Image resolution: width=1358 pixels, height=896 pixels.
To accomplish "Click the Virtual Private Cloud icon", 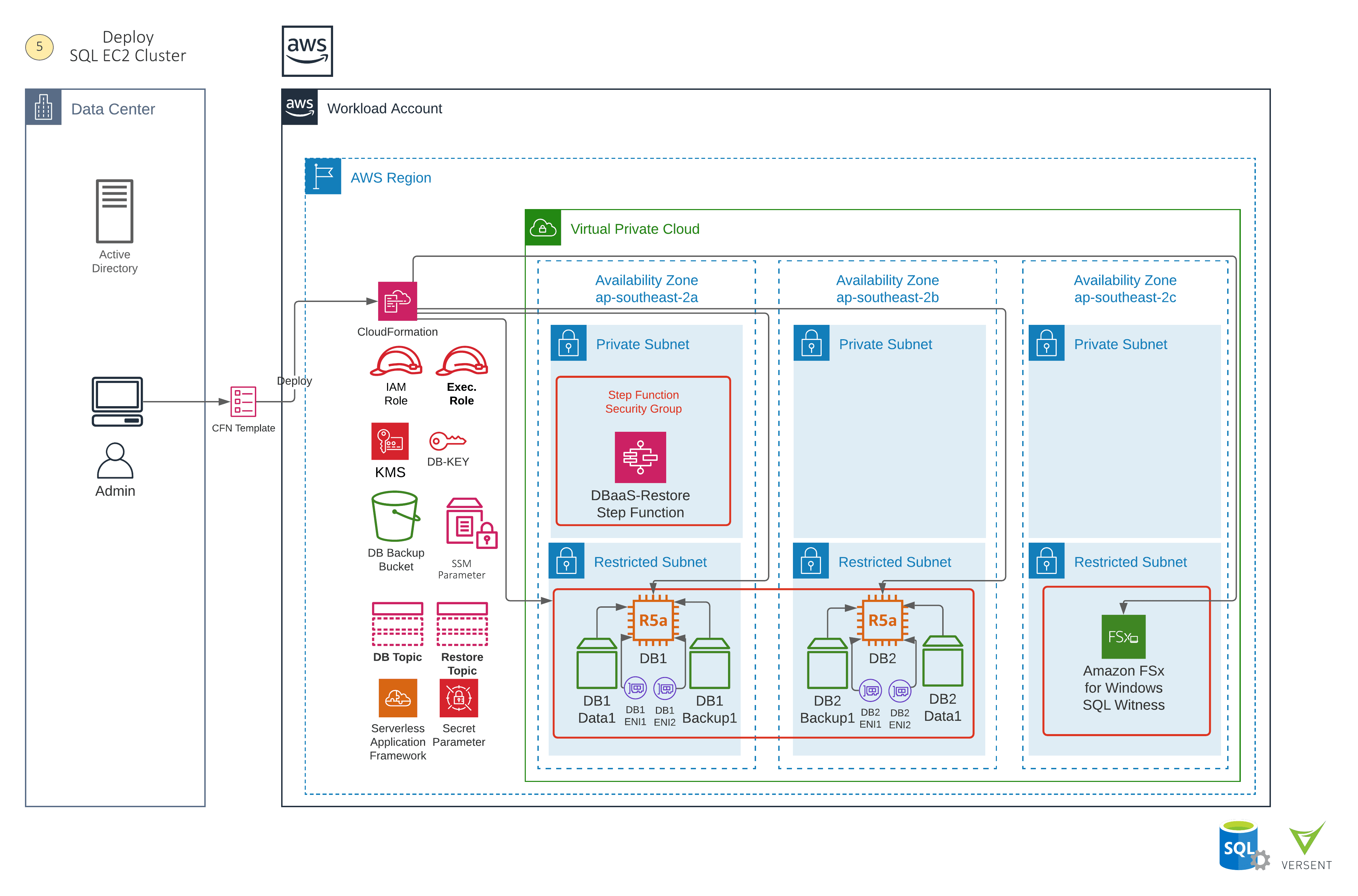I will [543, 228].
